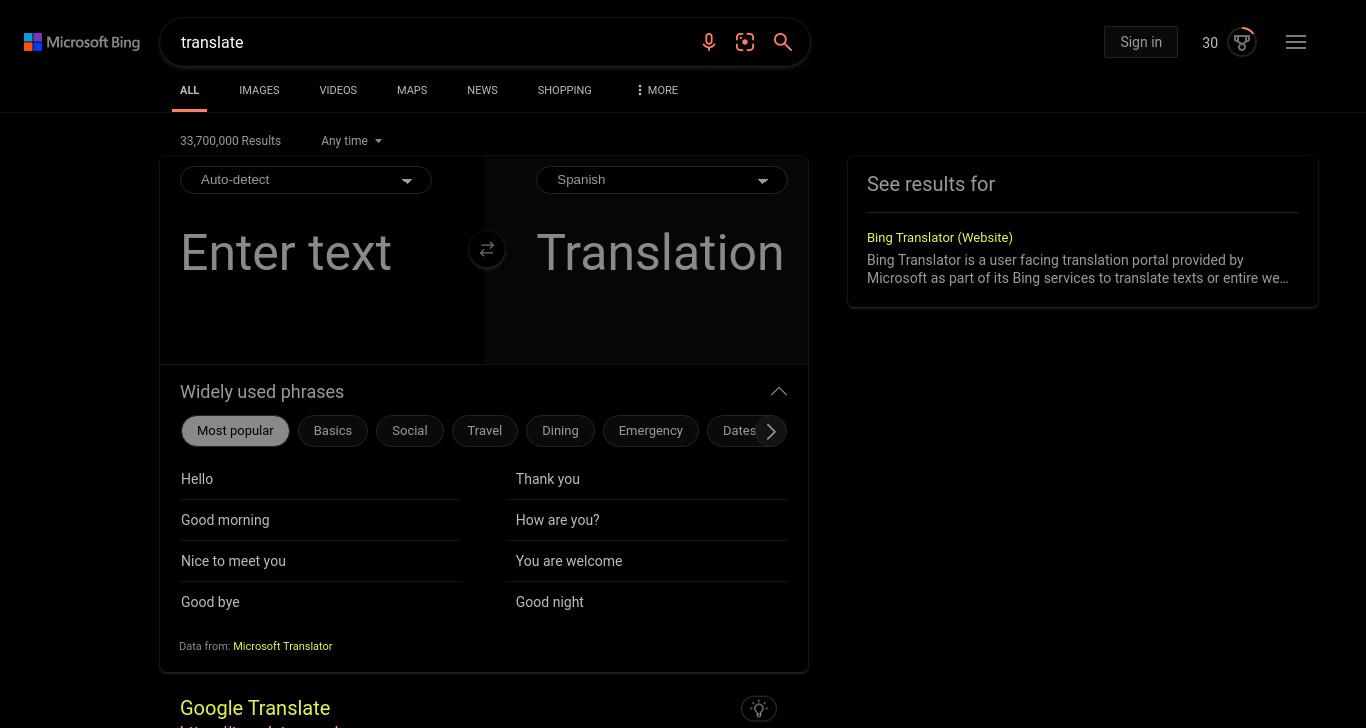
Task: Click the lightbulb icon beside Google Translate
Action: (759, 709)
